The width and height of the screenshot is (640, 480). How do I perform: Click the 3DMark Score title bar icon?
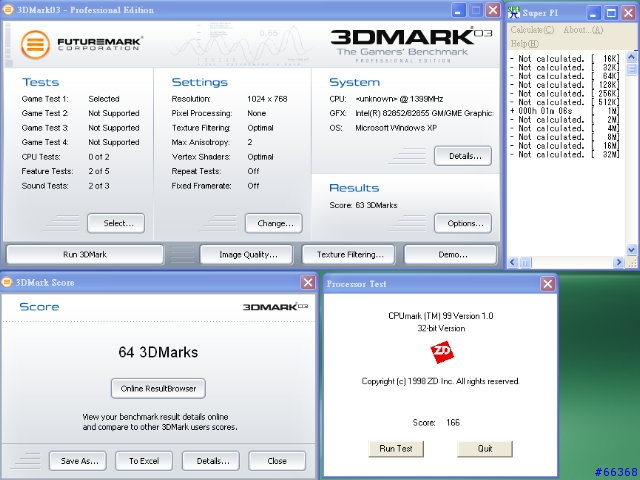7,282
